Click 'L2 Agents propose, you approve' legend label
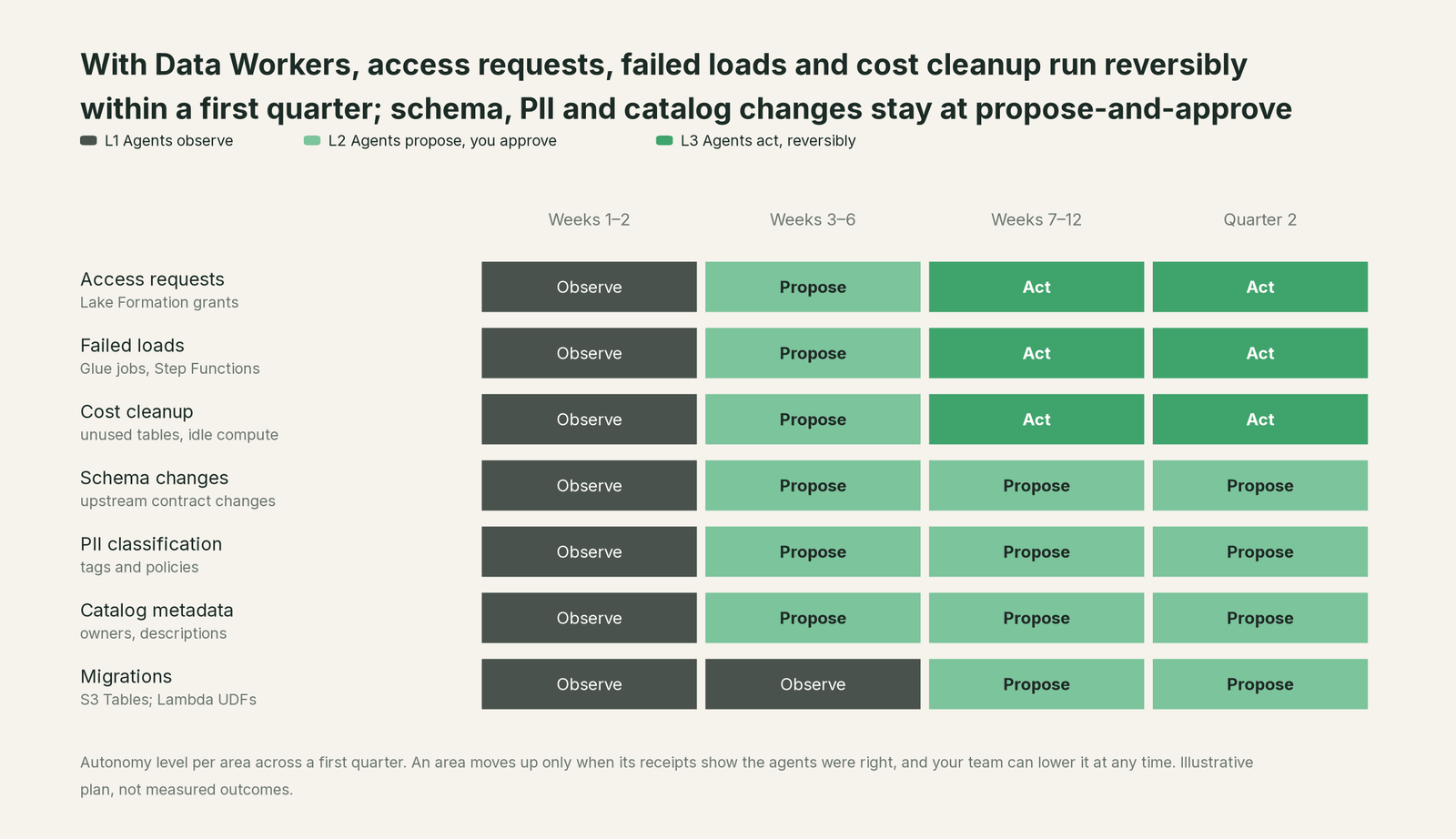The width and height of the screenshot is (1456, 839). coord(442,140)
